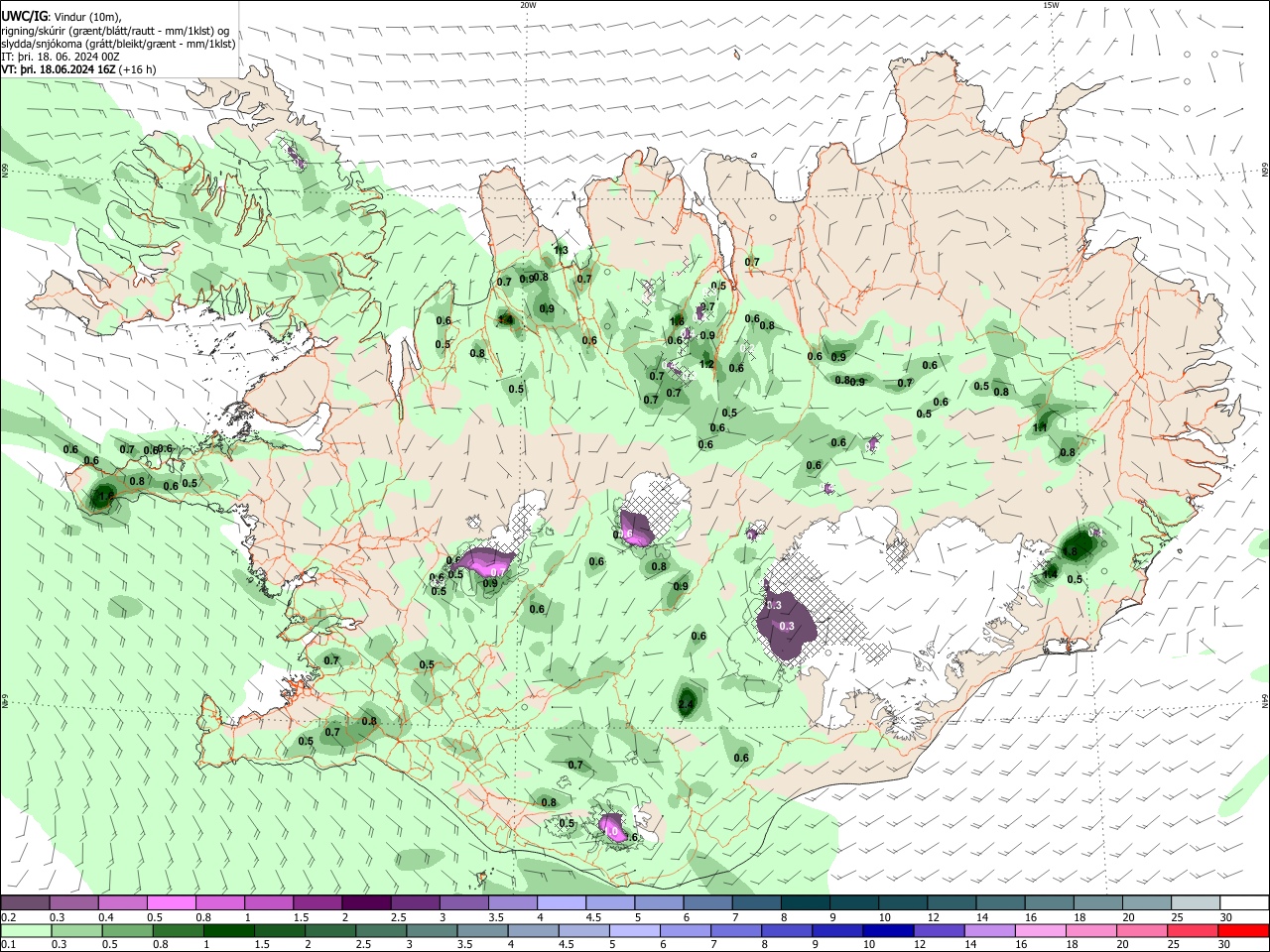Pick the violet 12 swatch in the rain legend

pos(939,930)
